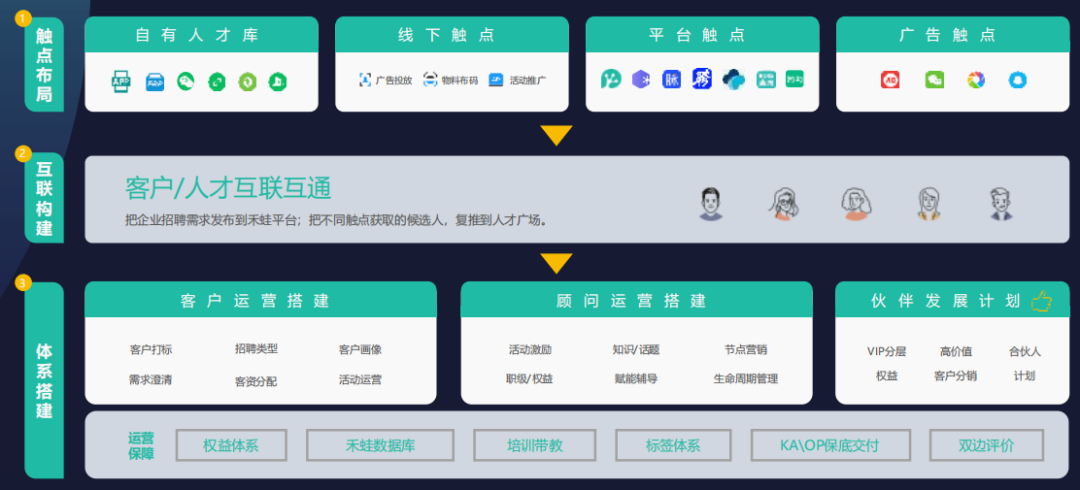This screenshot has width=1080, height=490.
Task: Click the dark-teal cloud-shaped platform icon
Action: click(x=734, y=80)
